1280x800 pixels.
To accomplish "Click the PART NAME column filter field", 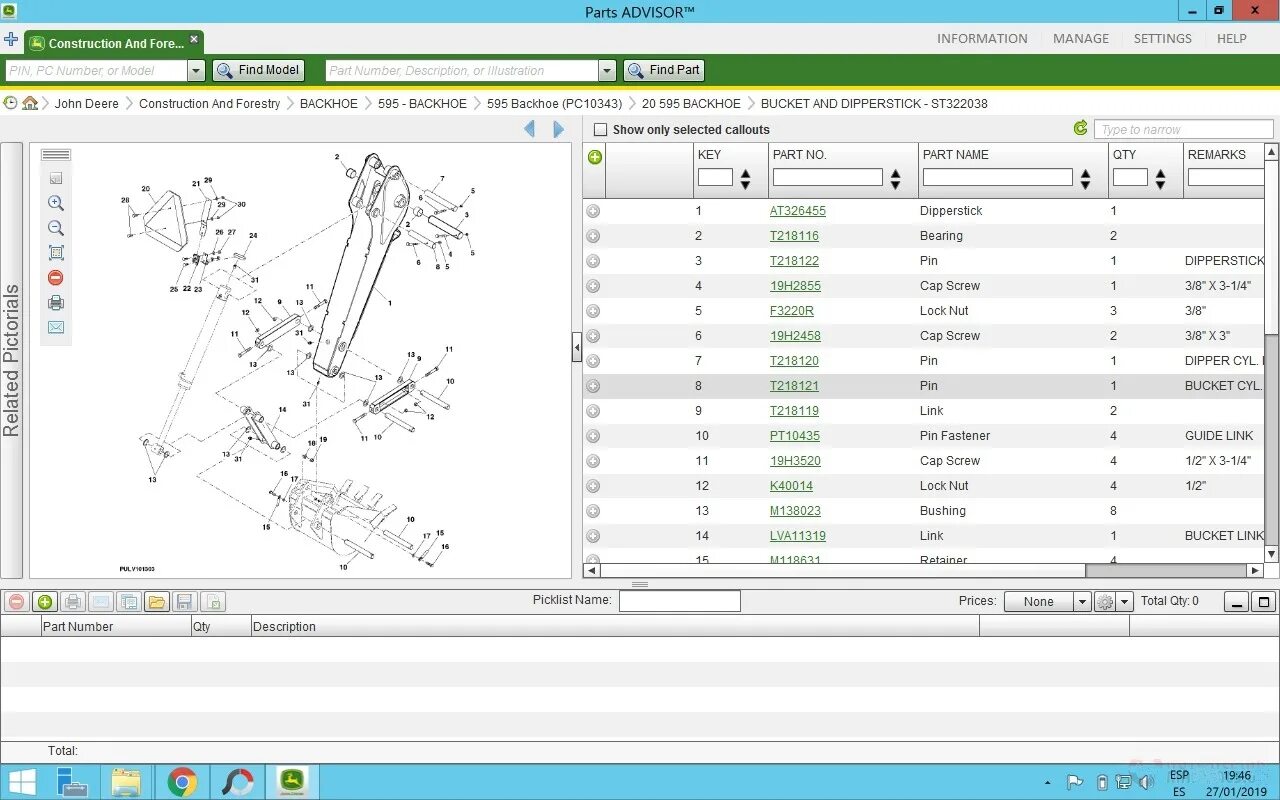I will (x=998, y=178).
